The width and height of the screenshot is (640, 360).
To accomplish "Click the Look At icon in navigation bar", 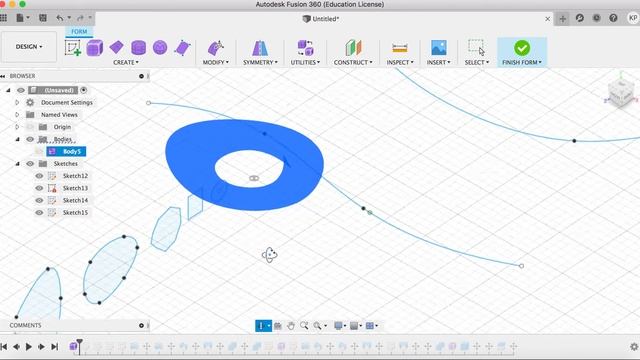I will [x=278, y=325].
